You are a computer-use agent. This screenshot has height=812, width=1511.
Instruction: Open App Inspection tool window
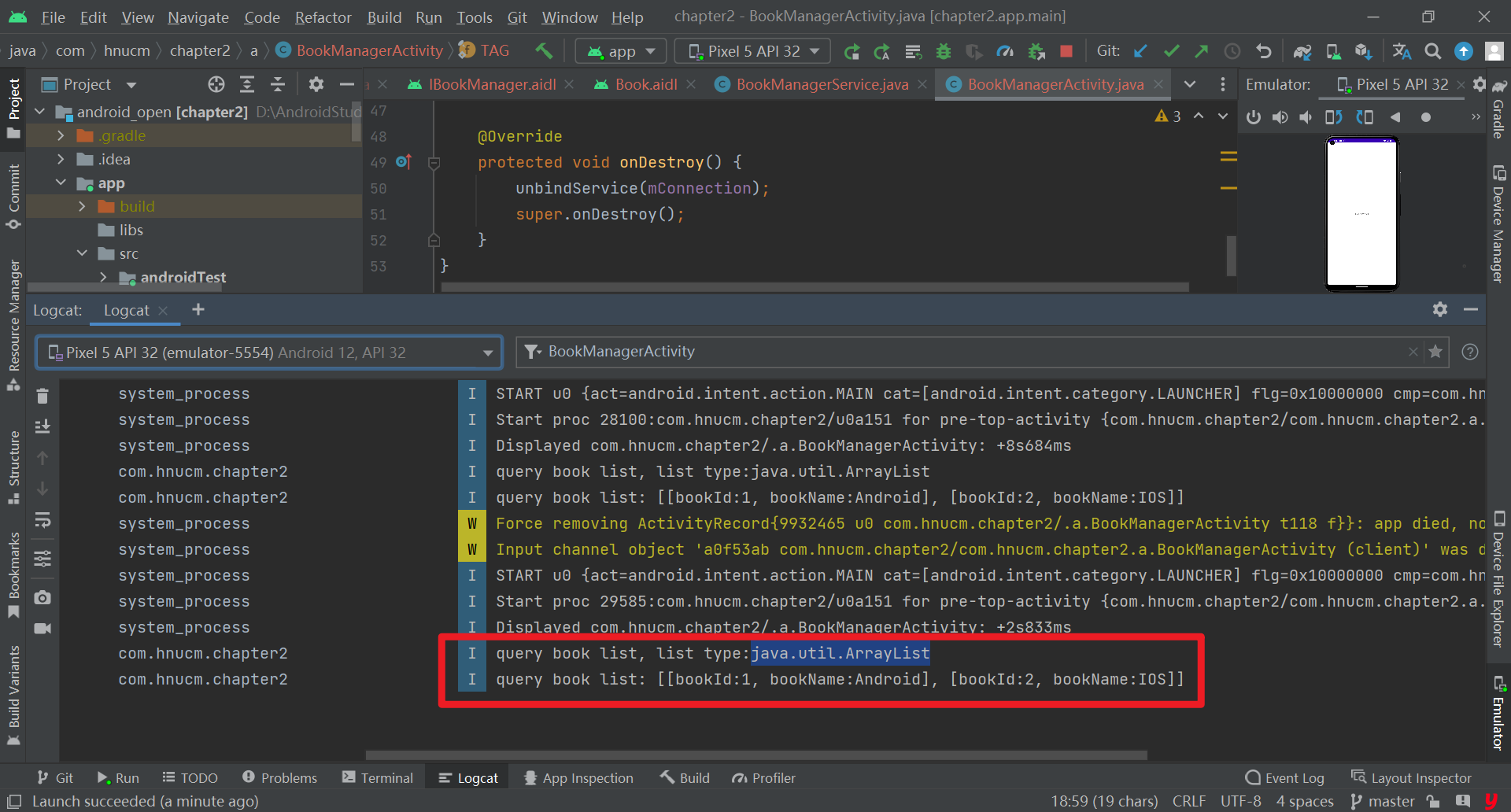pyautogui.click(x=578, y=777)
